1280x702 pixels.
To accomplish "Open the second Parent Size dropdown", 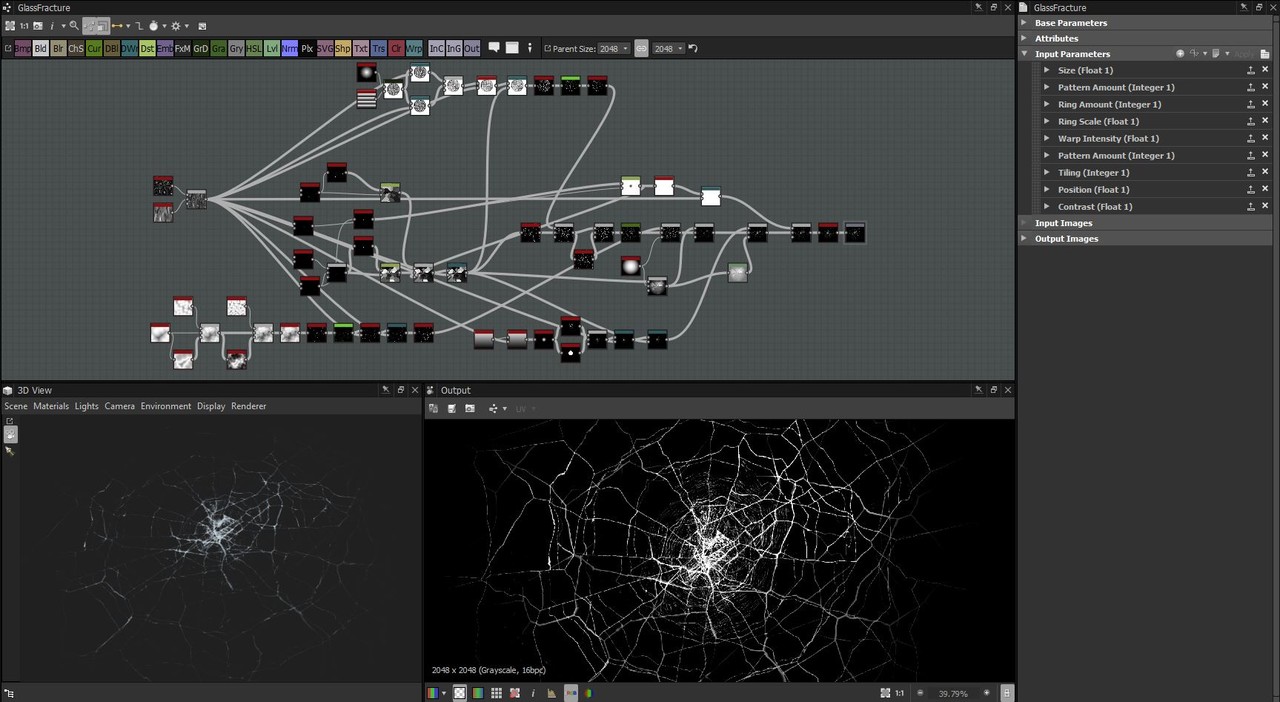I will click(x=668, y=48).
